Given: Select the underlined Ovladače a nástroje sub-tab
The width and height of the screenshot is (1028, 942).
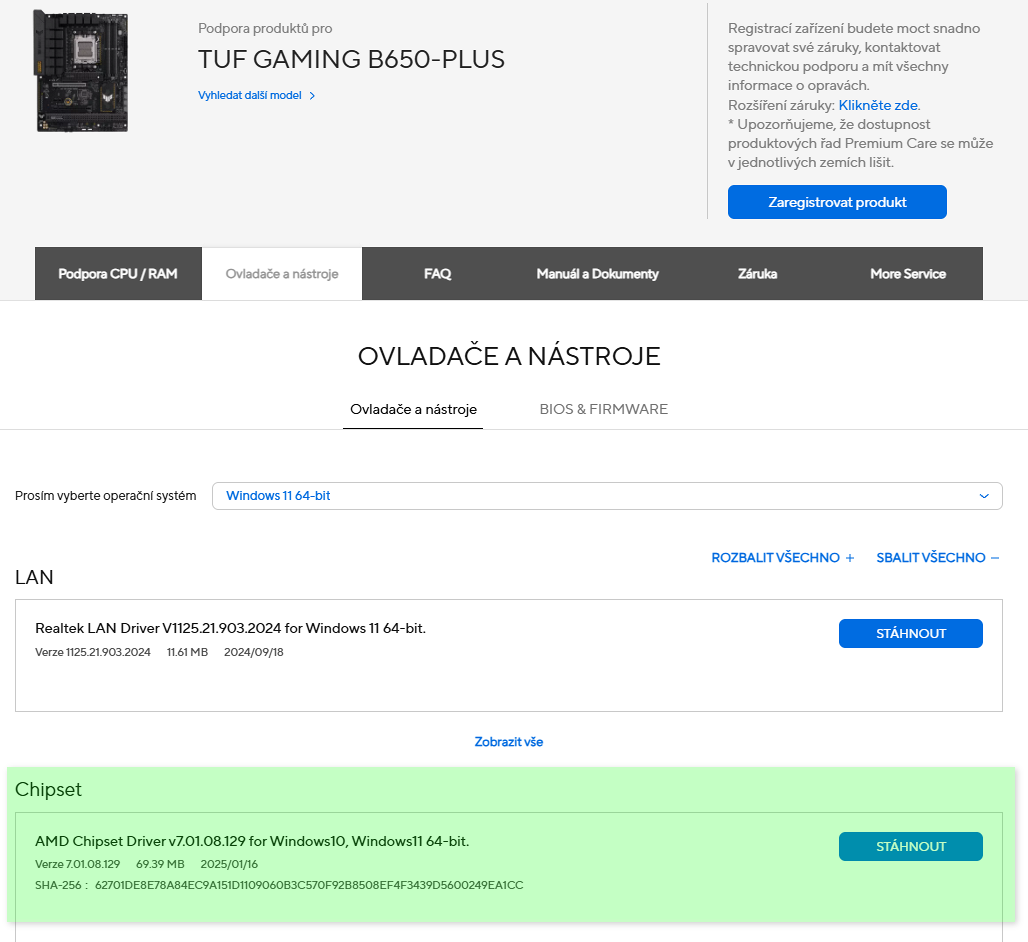Looking at the screenshot, I should coord(413,410).
